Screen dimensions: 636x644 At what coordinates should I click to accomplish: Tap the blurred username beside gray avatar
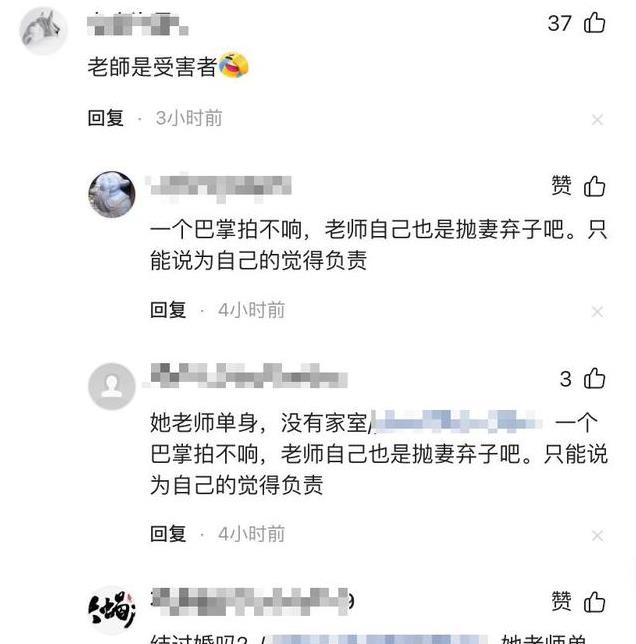[249, 375]
